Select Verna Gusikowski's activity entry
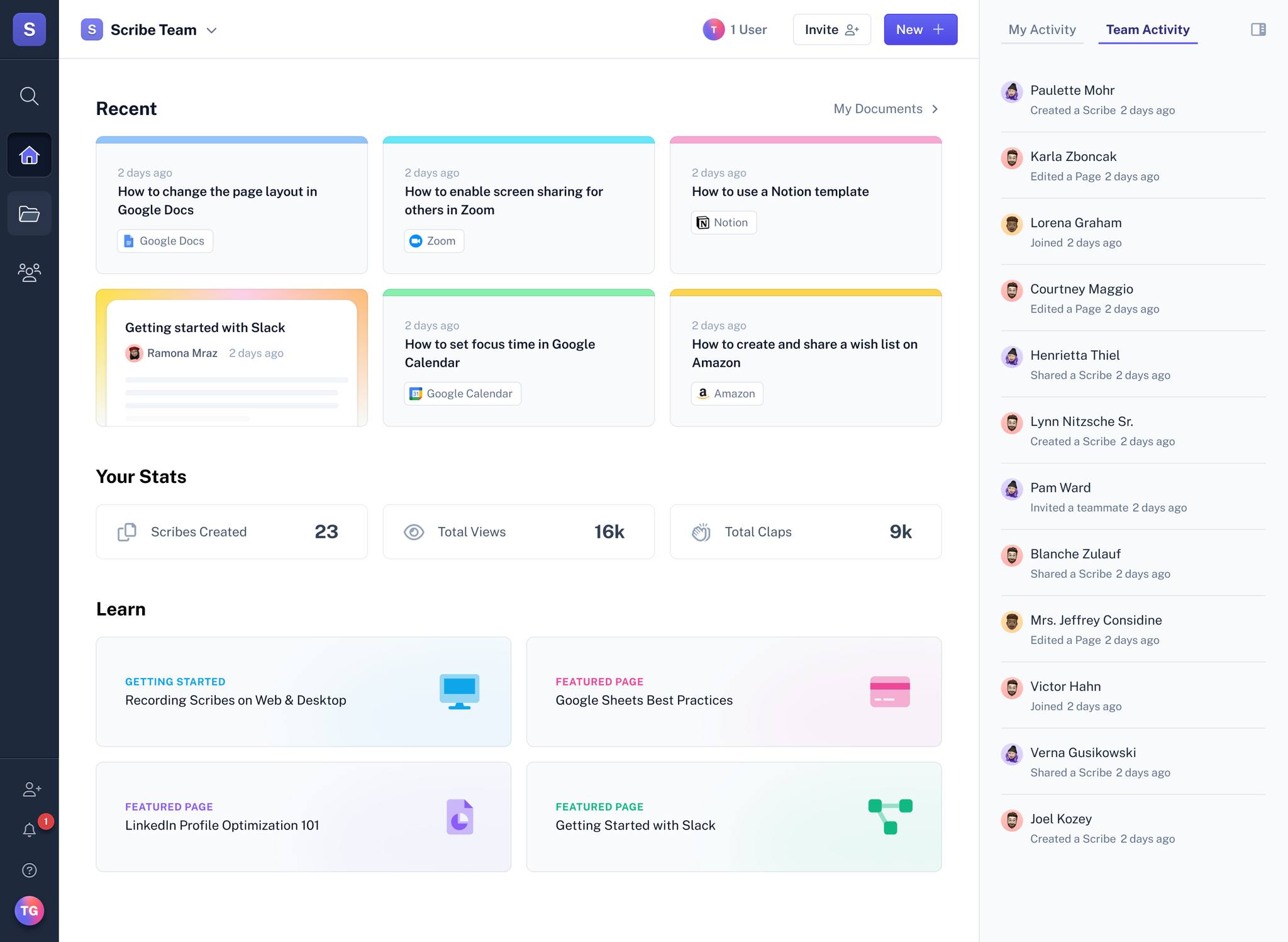1288x942 pixels. coord(1133,762)
